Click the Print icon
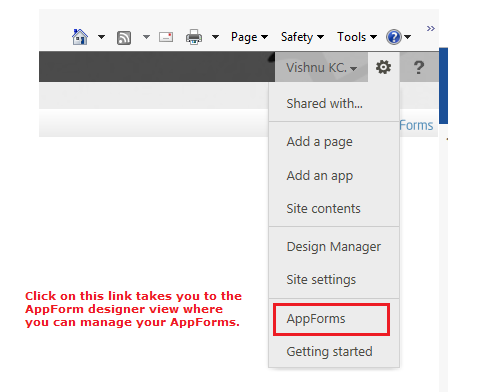The image size is (477, 392). point(194,37)
